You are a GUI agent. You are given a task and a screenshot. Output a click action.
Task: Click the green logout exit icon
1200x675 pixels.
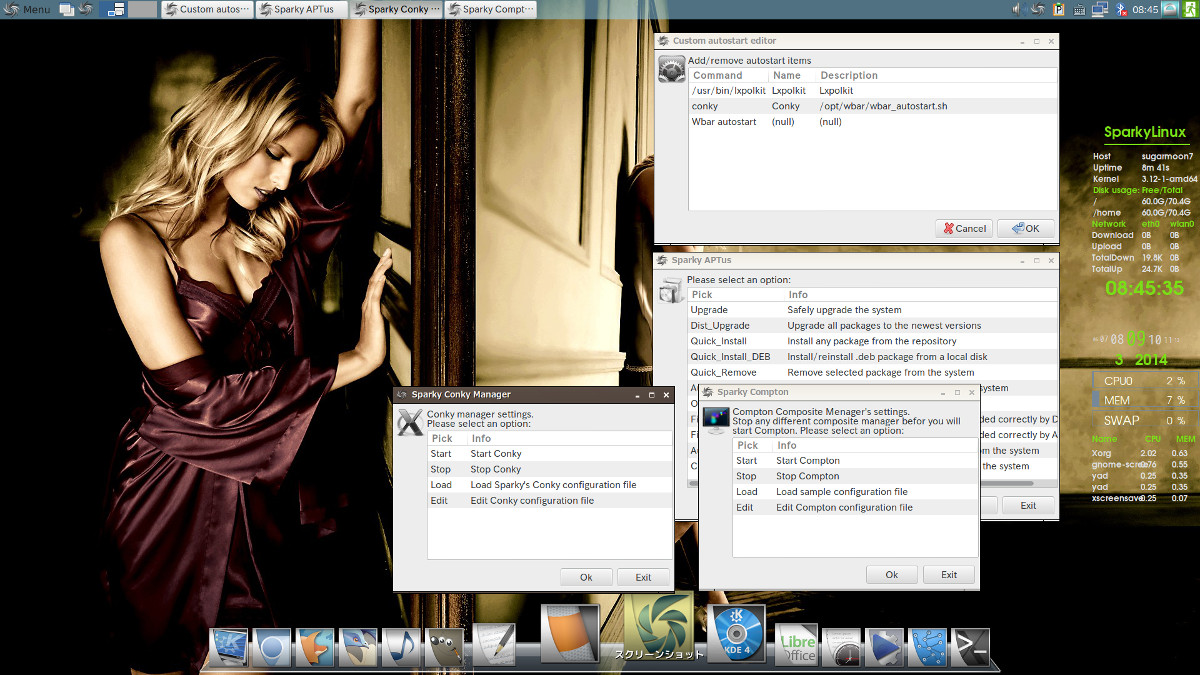click(x=1188, y=9)
